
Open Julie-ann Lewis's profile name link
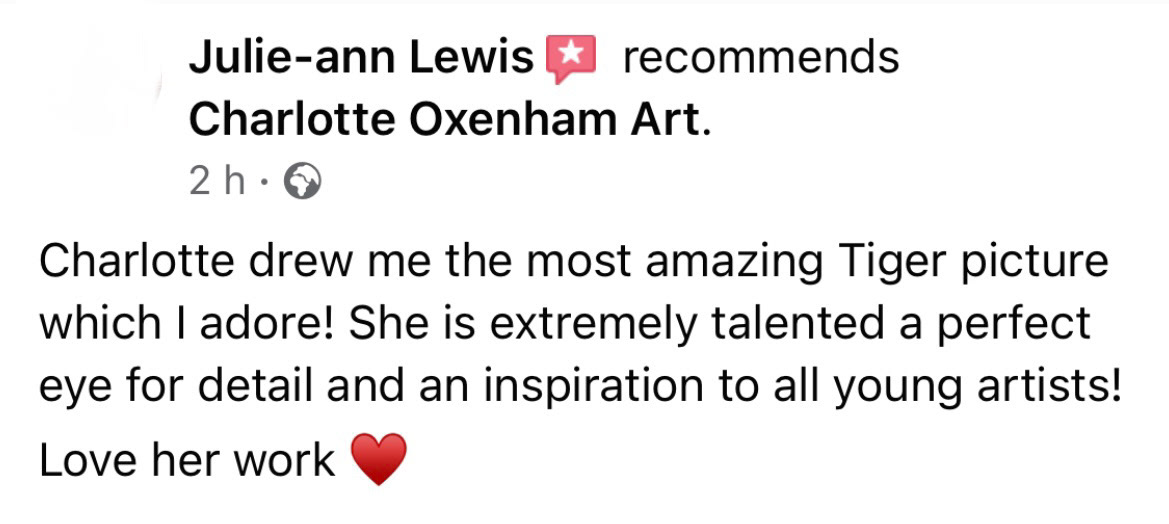tap(362, 57)
